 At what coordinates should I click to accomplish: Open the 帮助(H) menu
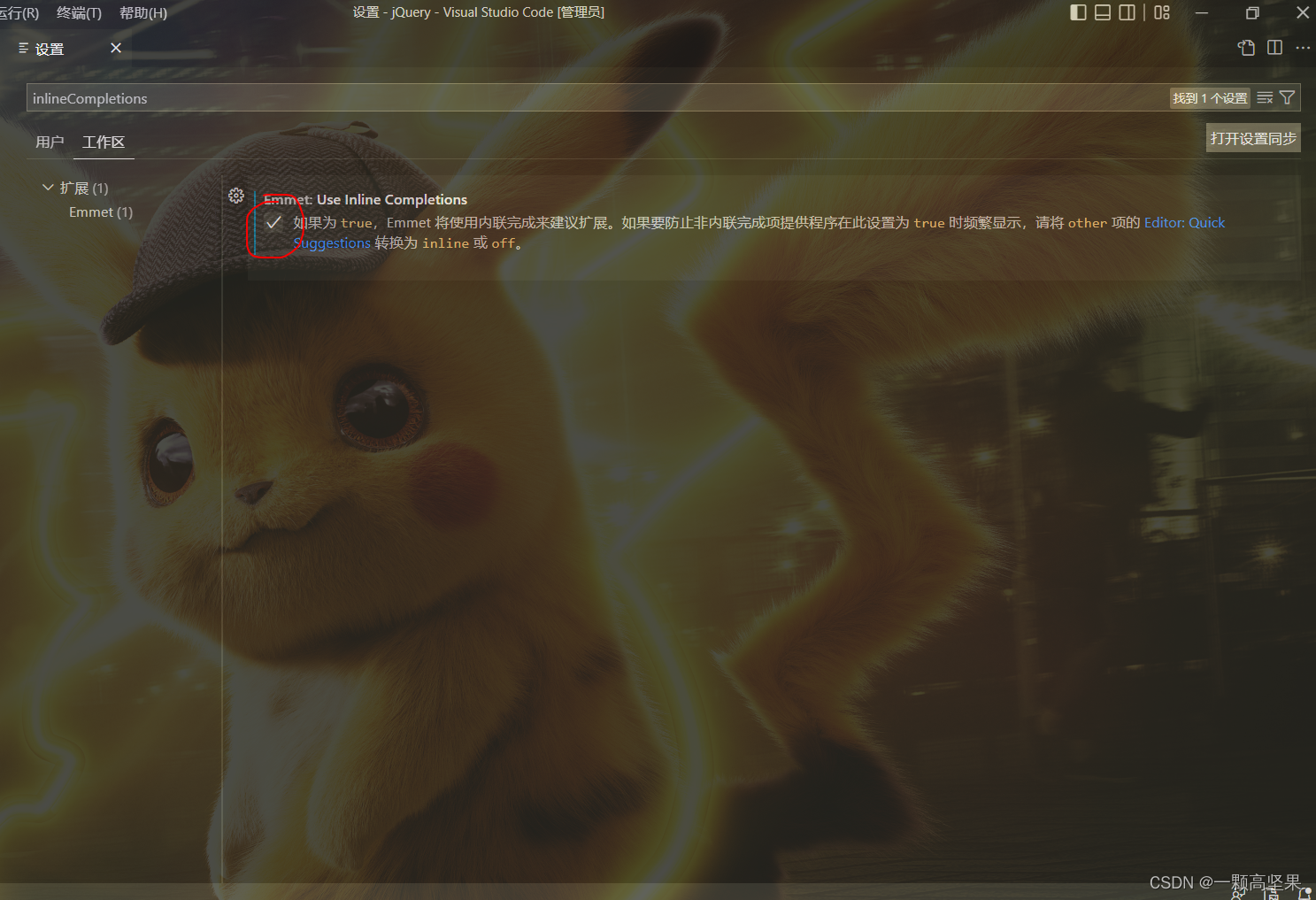[x=143, y=12]
